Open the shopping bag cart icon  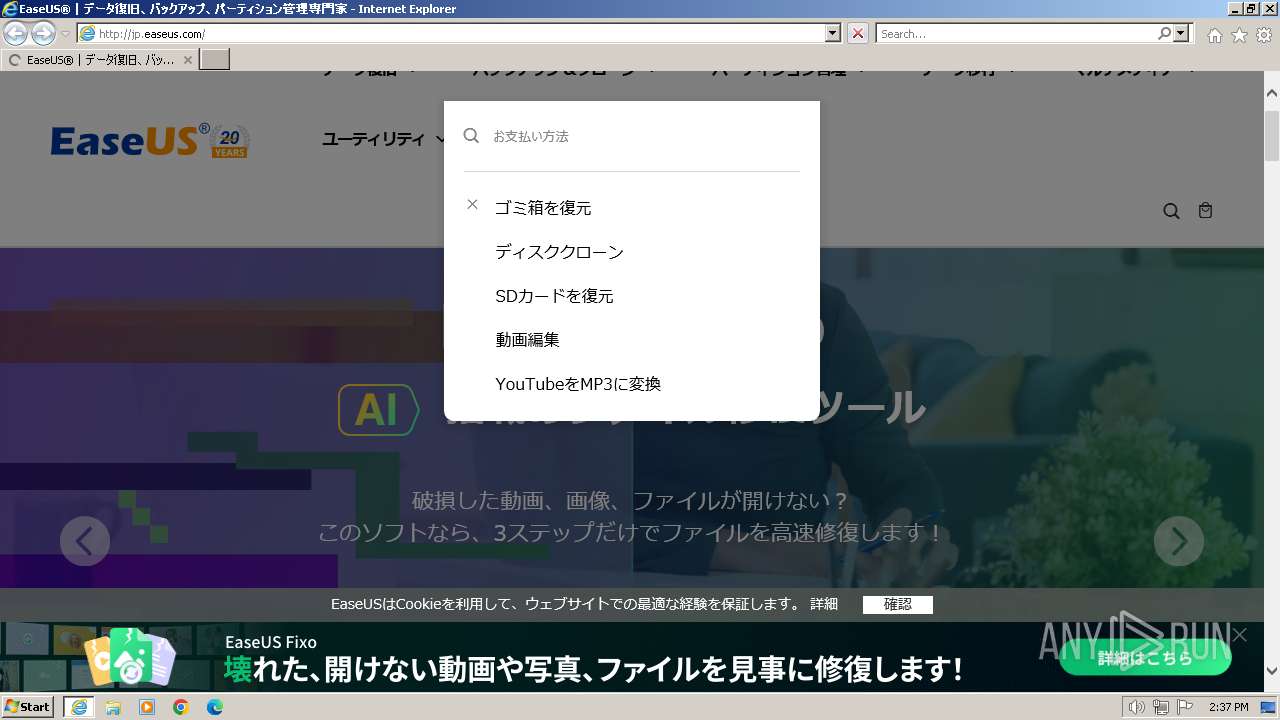point(1205,211)
